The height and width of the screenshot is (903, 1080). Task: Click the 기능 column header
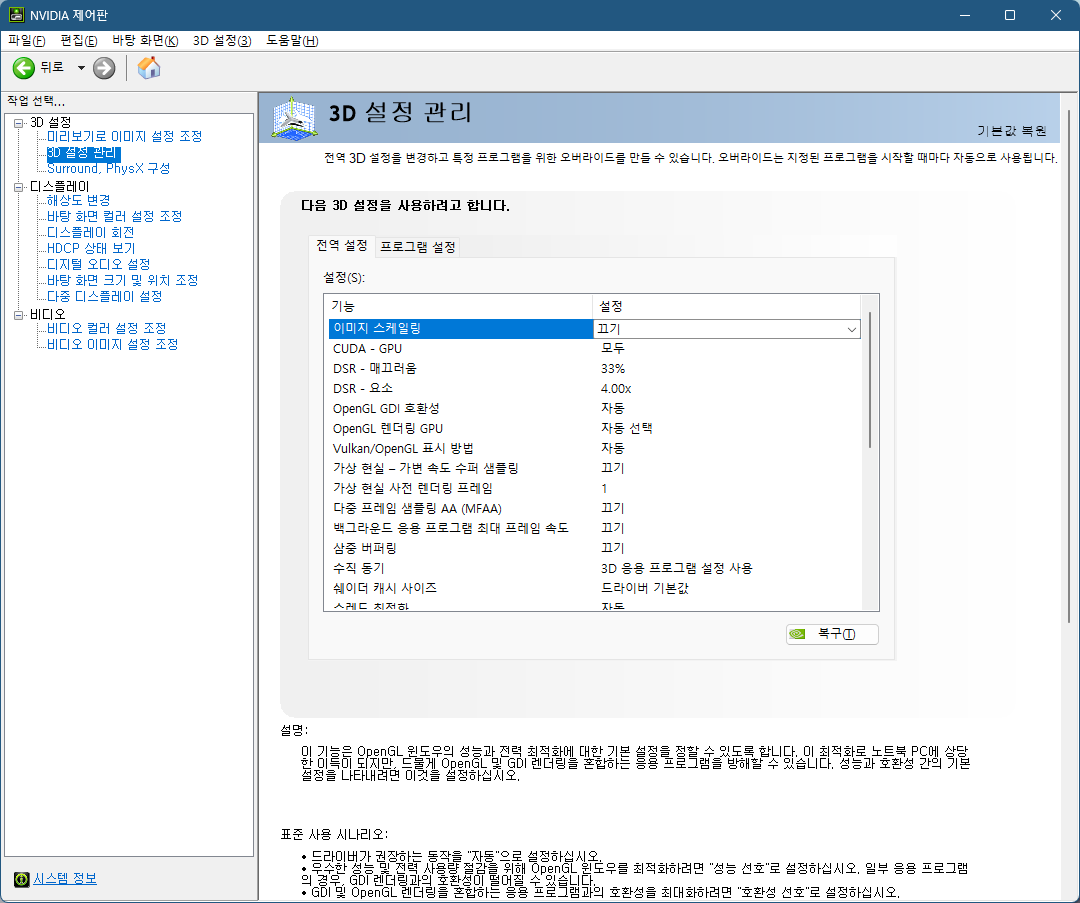click(458, 307)
